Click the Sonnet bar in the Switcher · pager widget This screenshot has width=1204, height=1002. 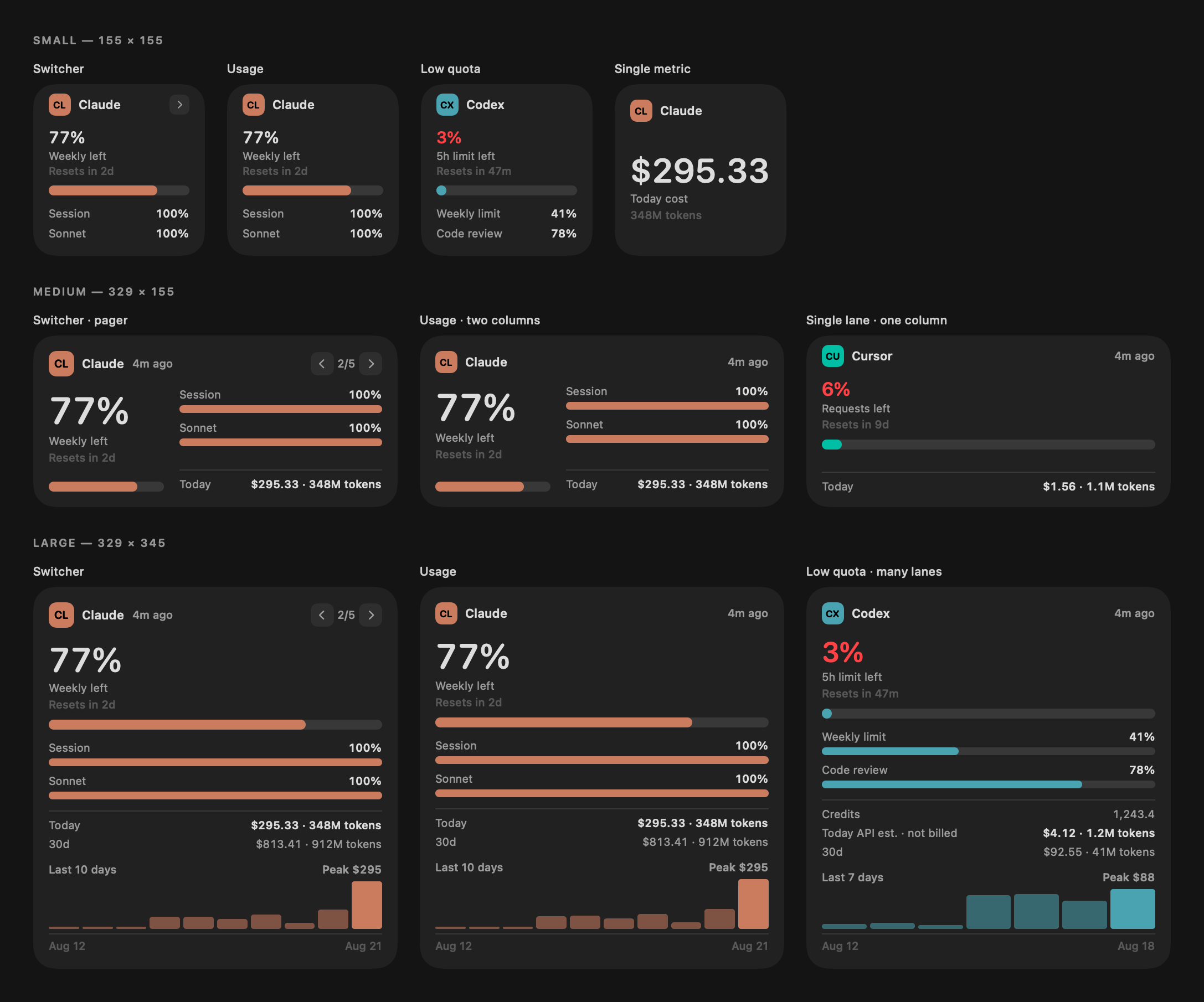[280, 442]
